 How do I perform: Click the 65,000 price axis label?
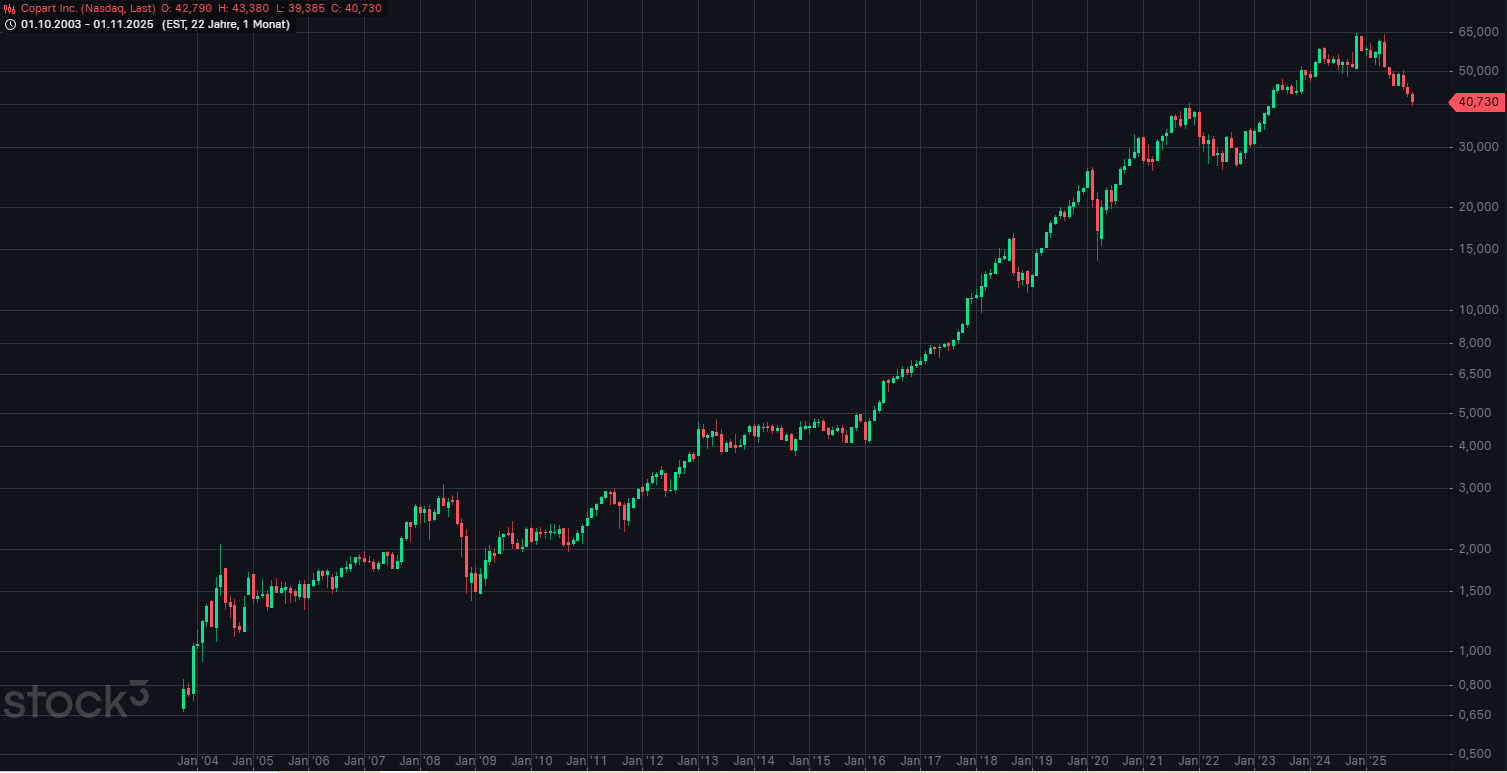click(x=1478, y=33)
